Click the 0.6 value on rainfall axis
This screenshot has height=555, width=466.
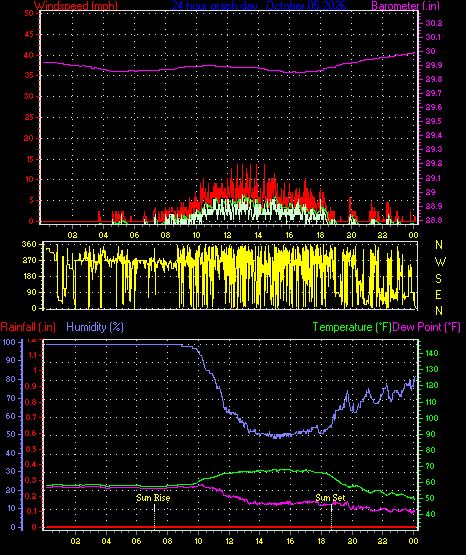click(x=31, y=434)
